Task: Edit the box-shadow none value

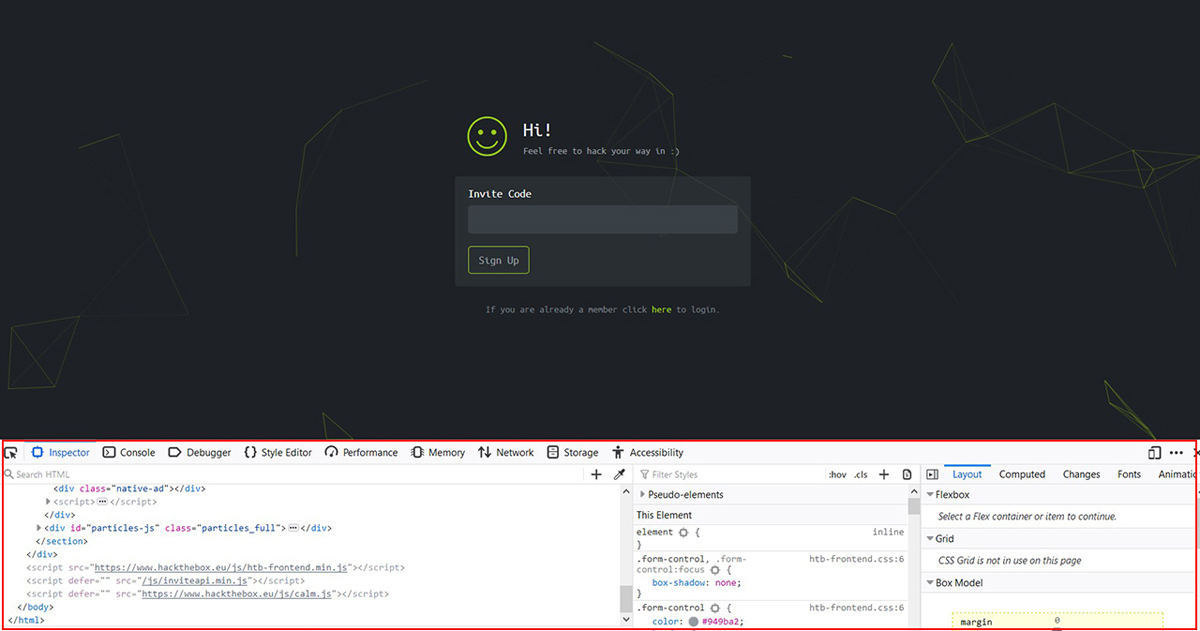Action: [x=725, y=582]
